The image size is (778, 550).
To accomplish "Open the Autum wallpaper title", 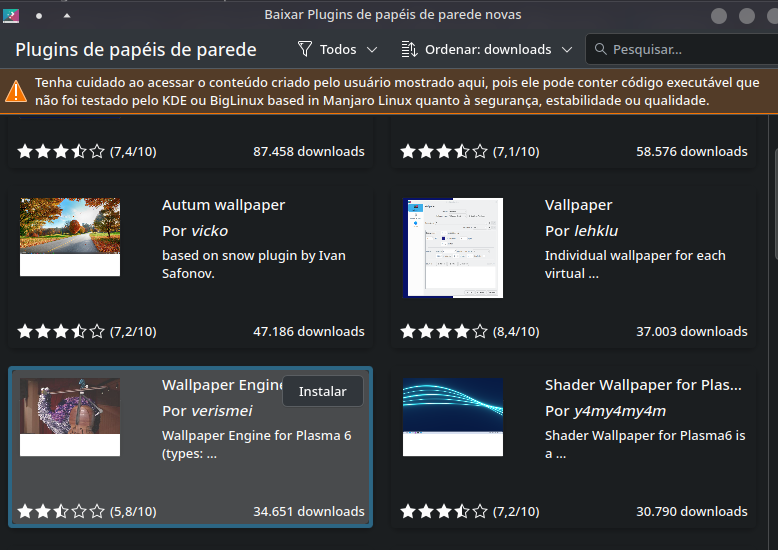I will pos(223,205).
